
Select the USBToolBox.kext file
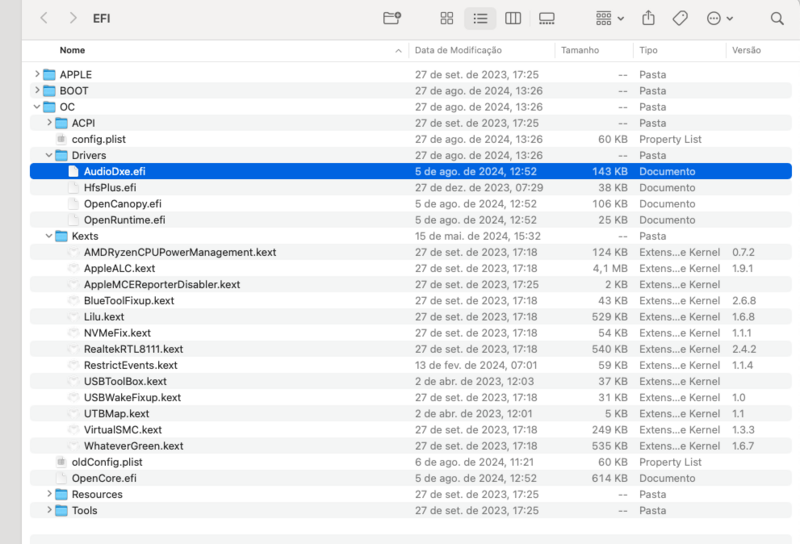pos(125,381)
